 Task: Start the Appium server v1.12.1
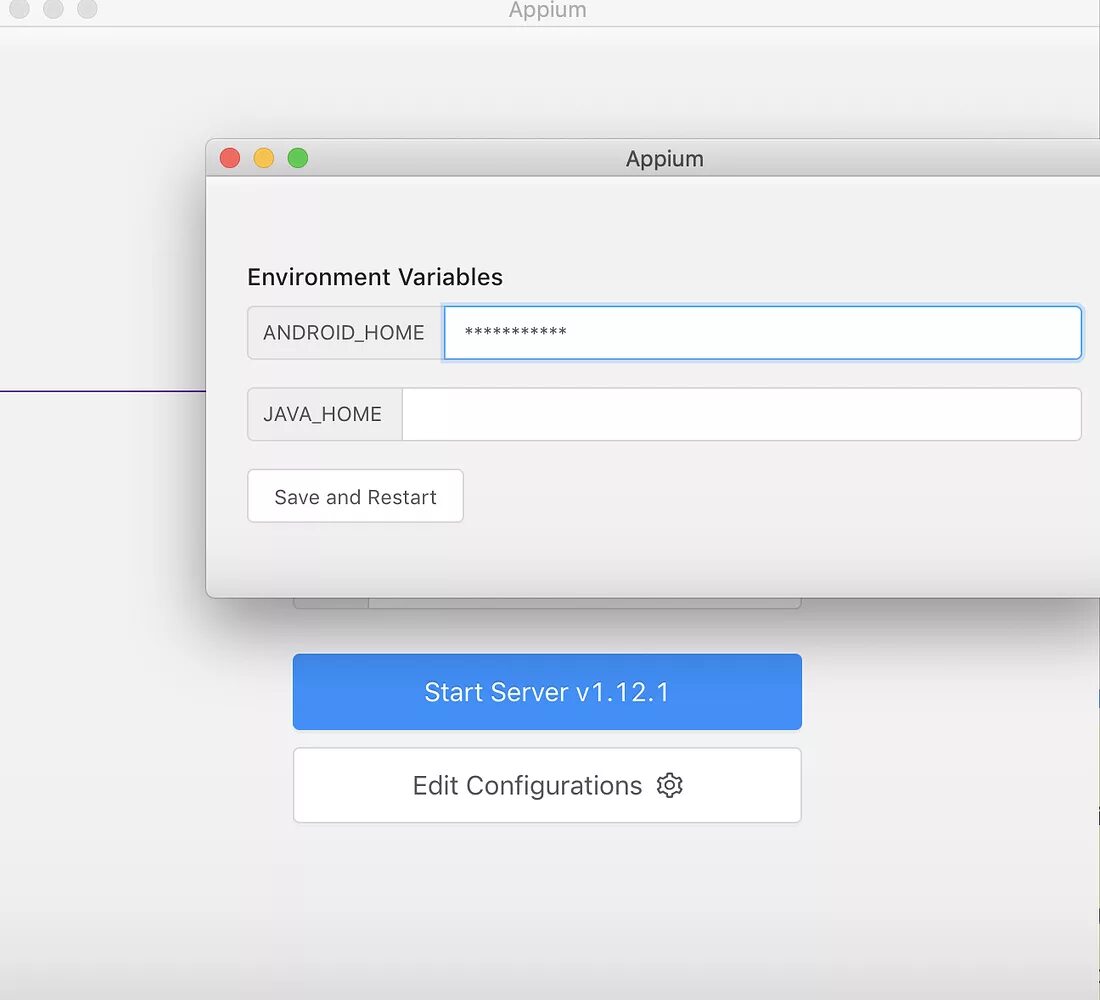click(x=547, y=692)
